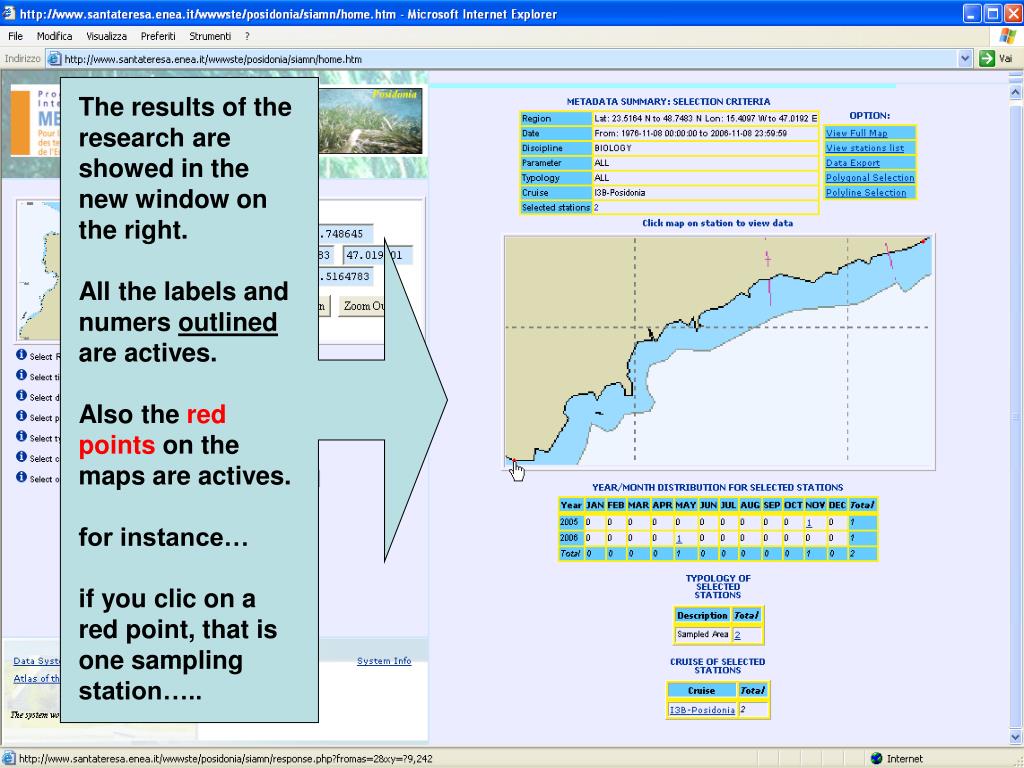Expand the address bar history dropdown

tap(966, 59)
